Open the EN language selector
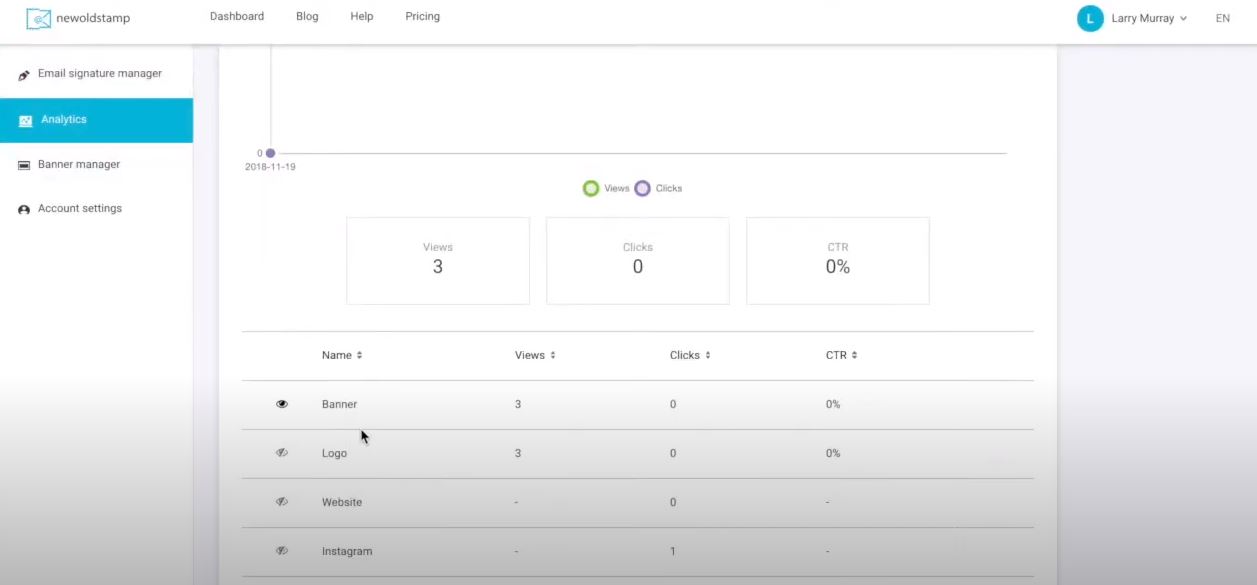Image resolution: width=1257 pixels, height=585 pixels. tap(1222, 18)
